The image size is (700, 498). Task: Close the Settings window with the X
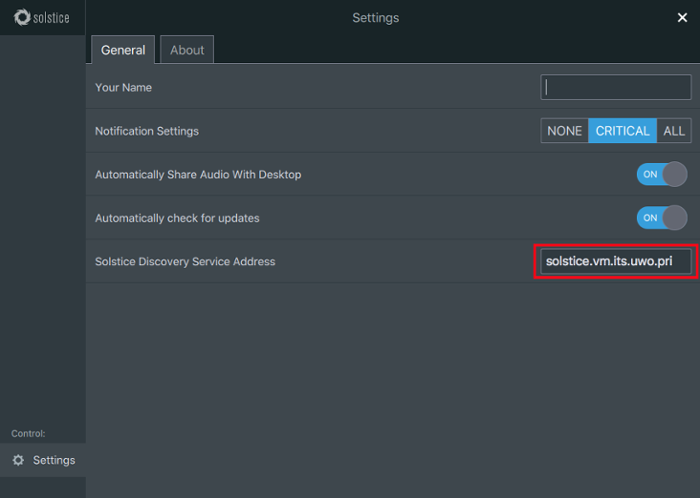tap(682, 17)
